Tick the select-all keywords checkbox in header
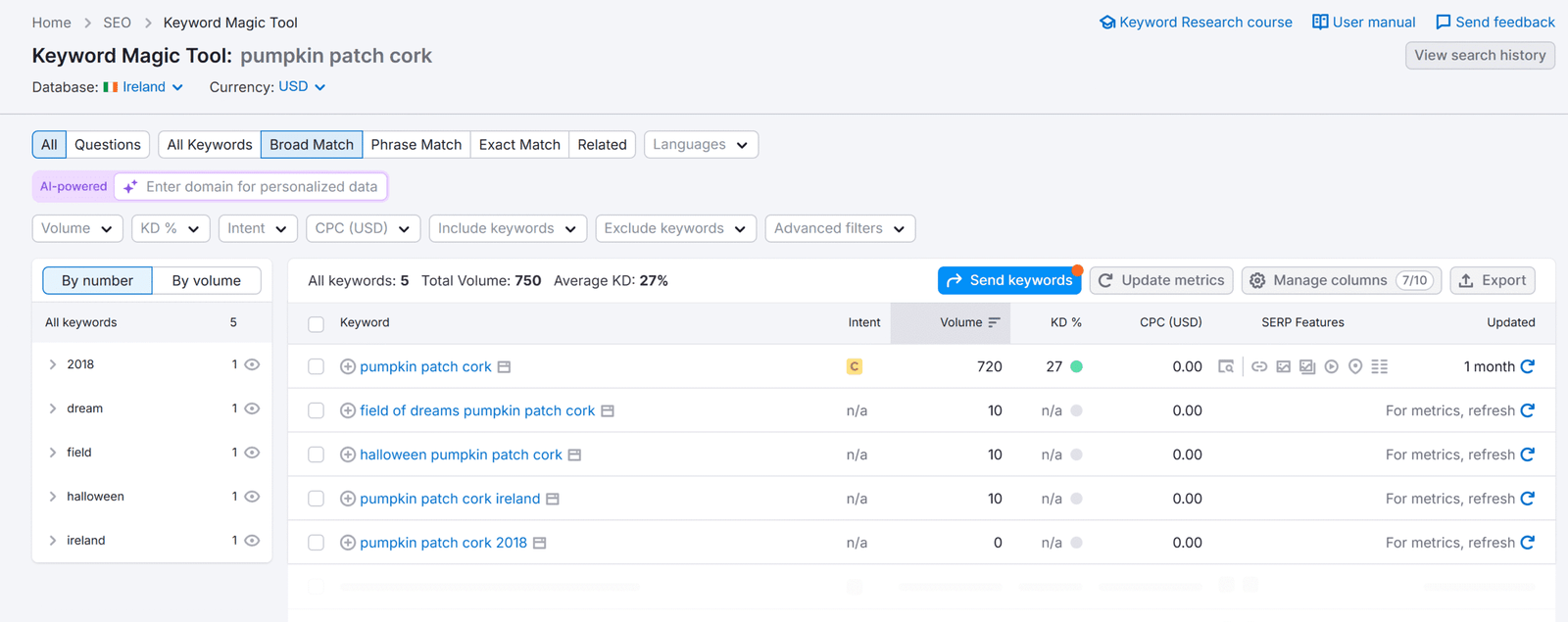Screen dimensions: 1568x622 [316, 323]
